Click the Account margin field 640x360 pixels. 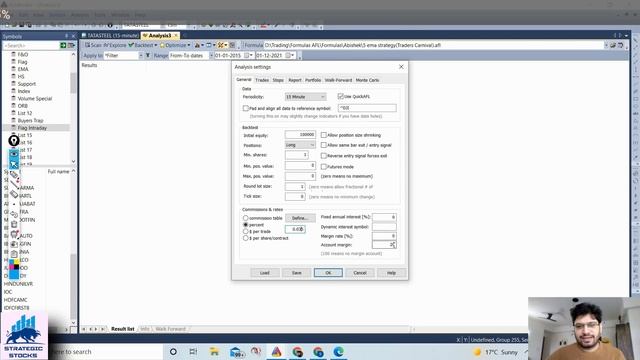tap(384, 244)
